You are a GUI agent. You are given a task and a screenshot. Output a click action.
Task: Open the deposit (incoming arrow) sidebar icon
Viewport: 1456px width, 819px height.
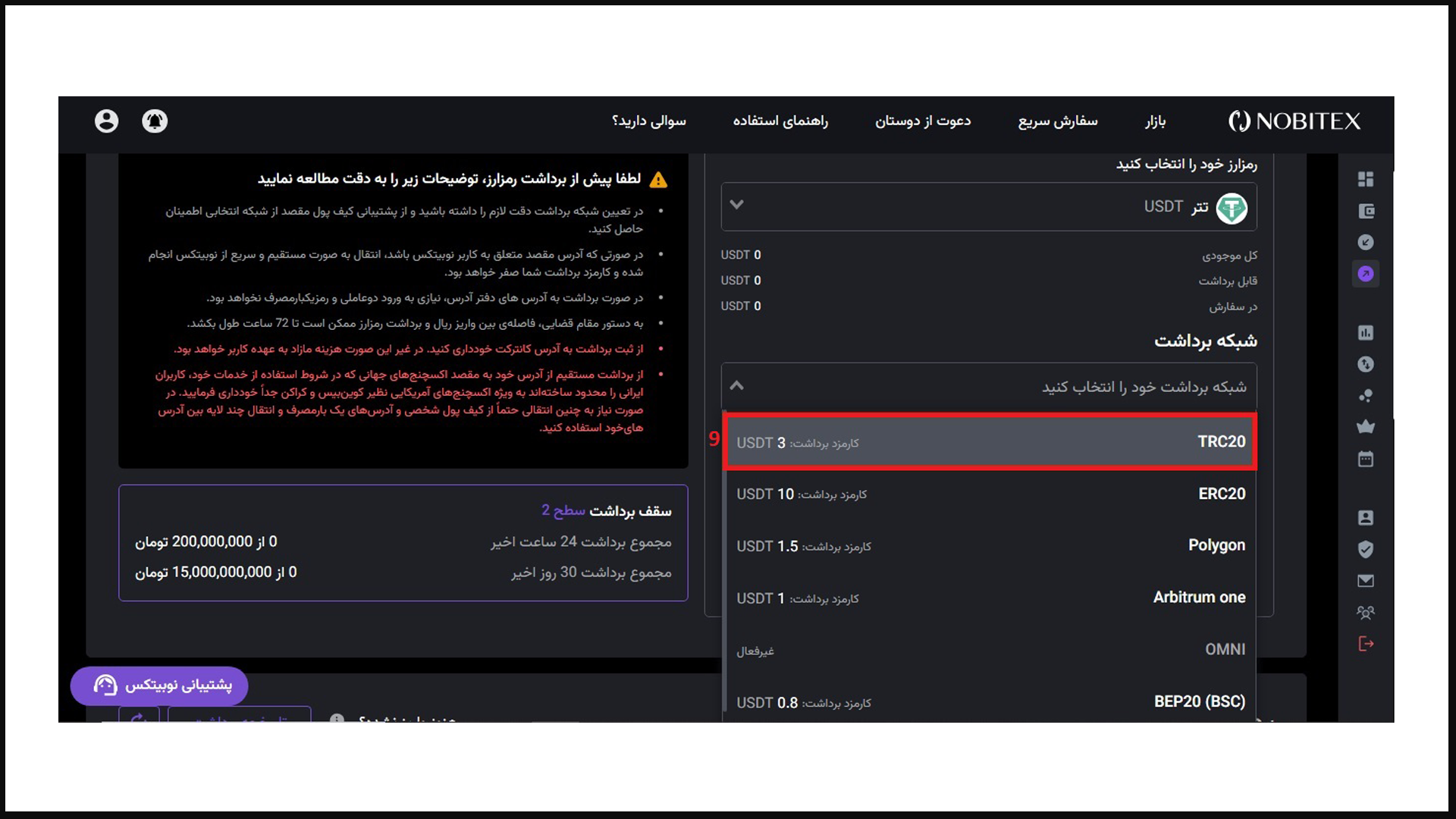[x=1366, y=243]
